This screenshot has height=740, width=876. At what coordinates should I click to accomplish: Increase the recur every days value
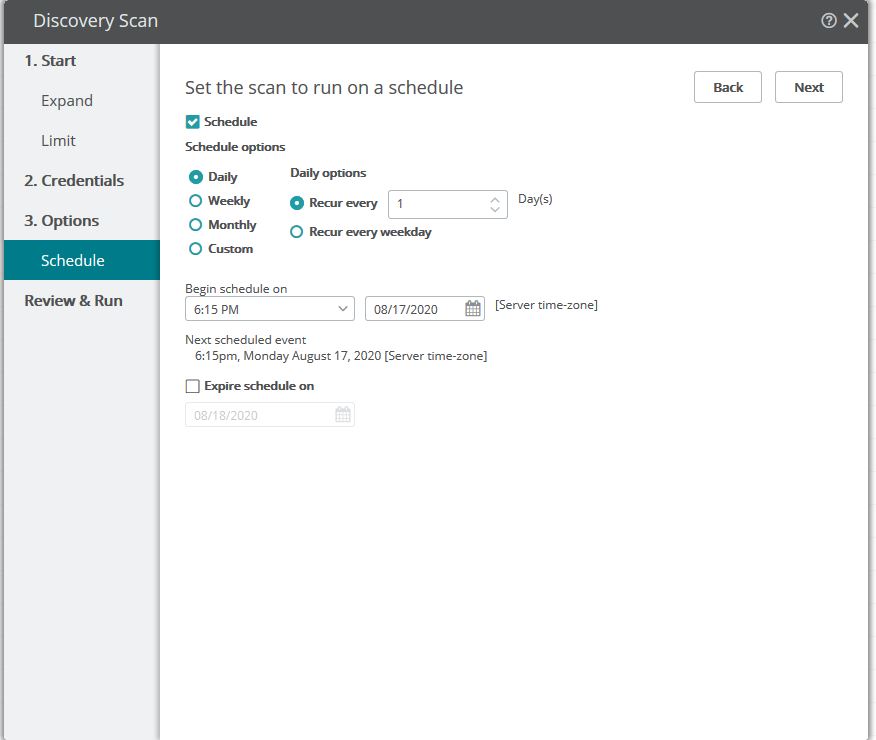[495, 199]
